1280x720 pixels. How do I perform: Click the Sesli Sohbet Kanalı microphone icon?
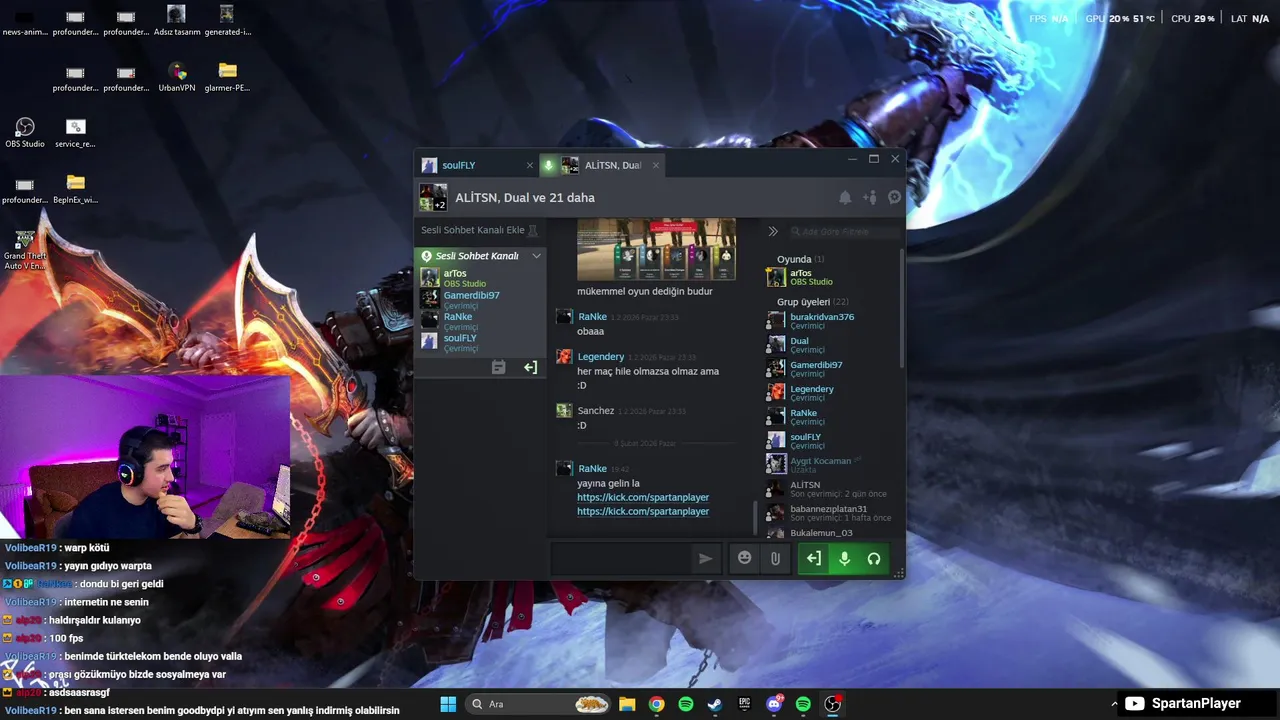point(427,256)
